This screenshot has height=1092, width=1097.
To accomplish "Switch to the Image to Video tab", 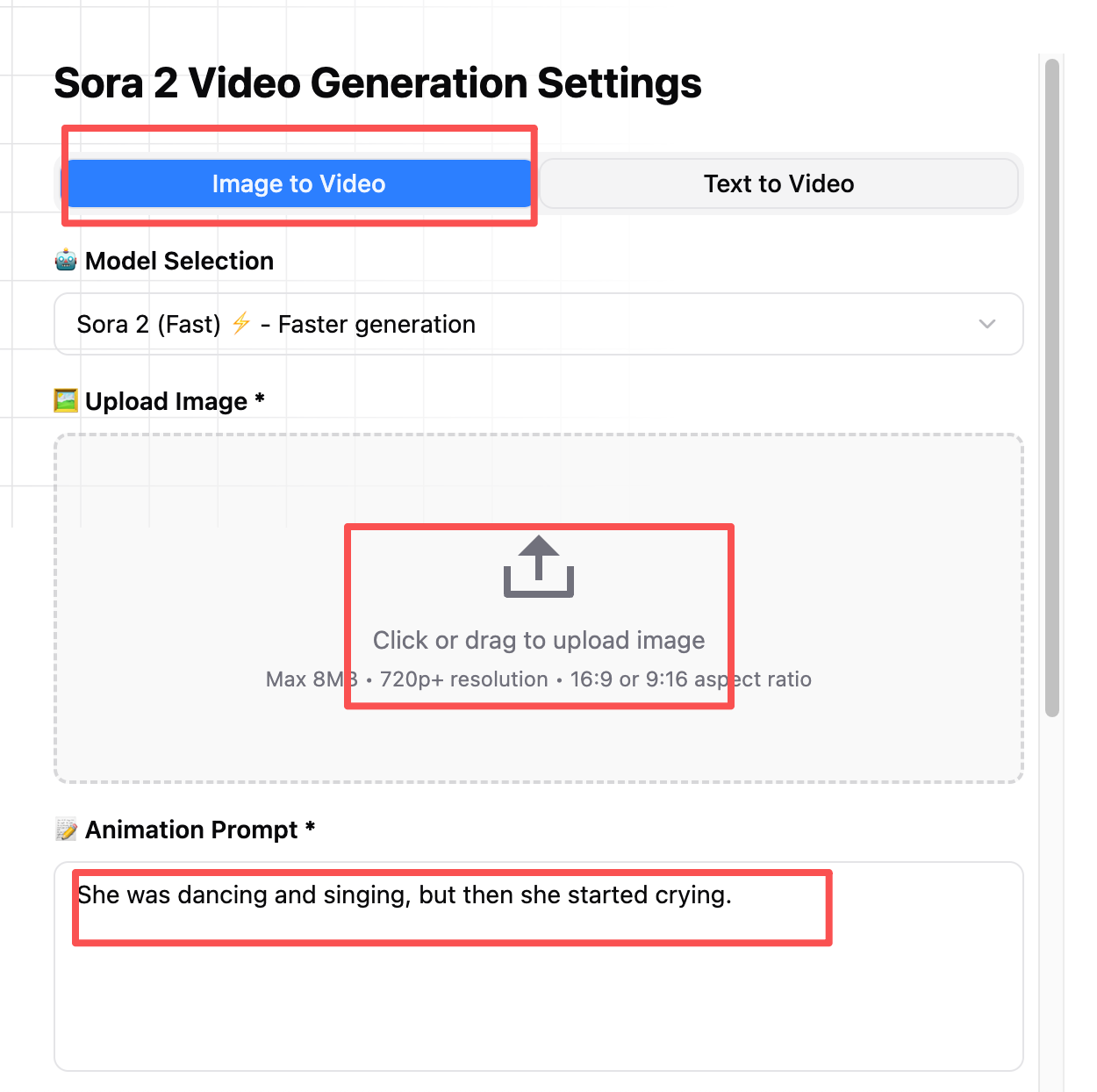I will pos(298,183).
